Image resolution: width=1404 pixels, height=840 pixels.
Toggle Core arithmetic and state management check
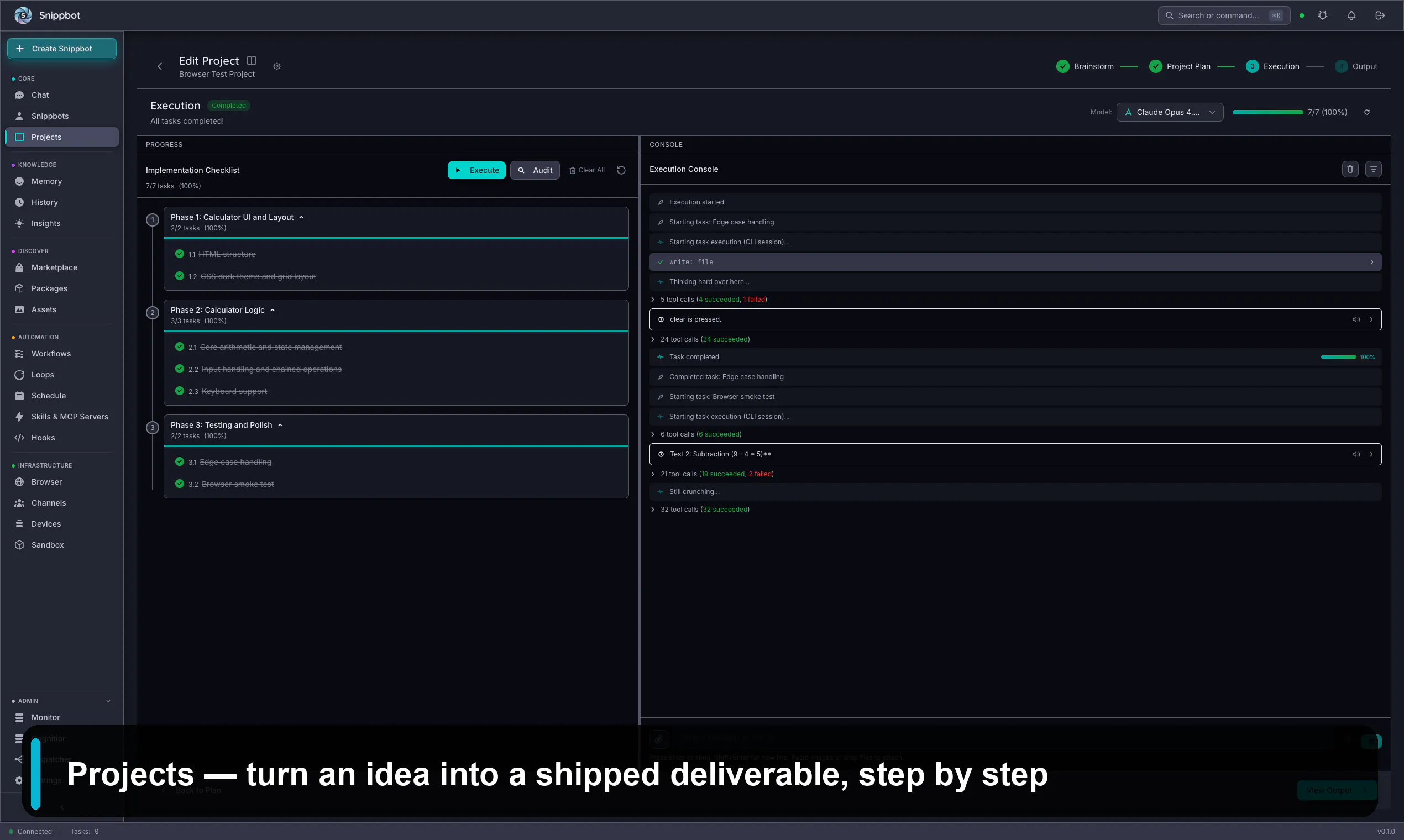[180, 347]
